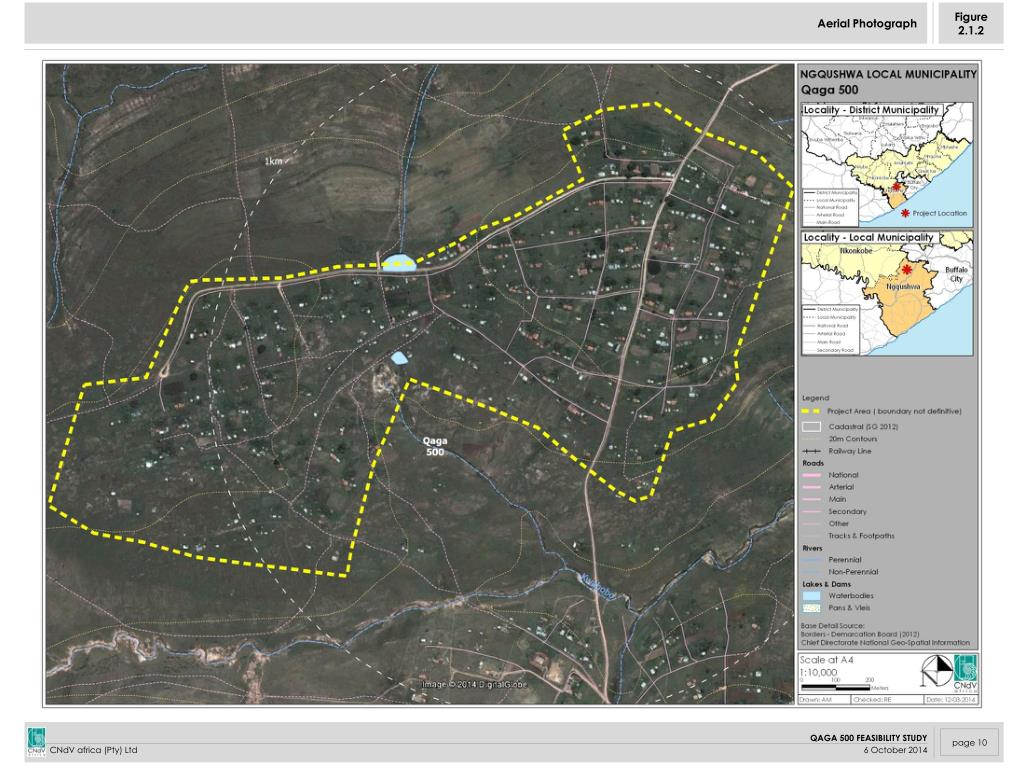Image resolution: width=1024 pixels, height=768 pixels.
Task: Click the 'Project Location' inset label
Action: point(939,214)
